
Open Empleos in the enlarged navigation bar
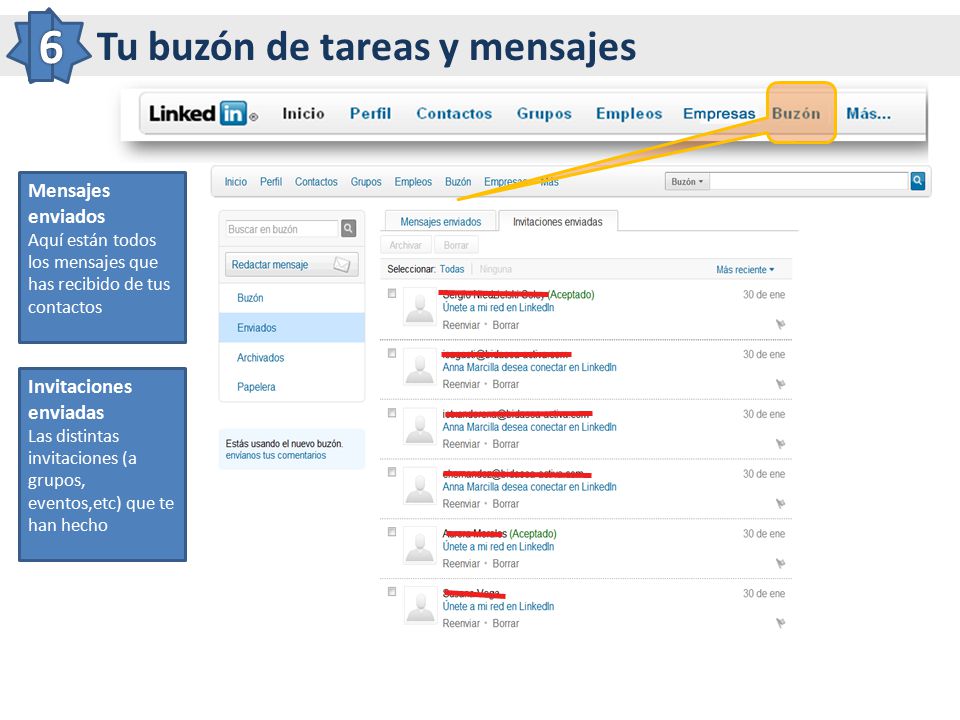click(629, 114)
